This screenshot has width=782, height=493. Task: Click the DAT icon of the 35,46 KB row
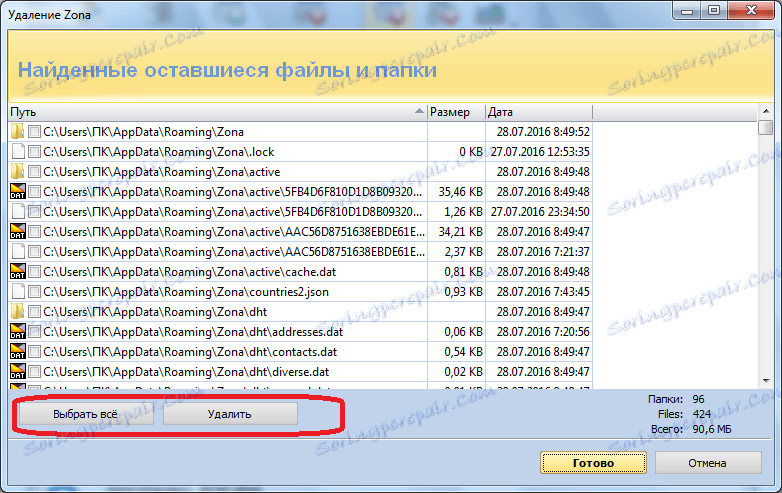point(18,191)
